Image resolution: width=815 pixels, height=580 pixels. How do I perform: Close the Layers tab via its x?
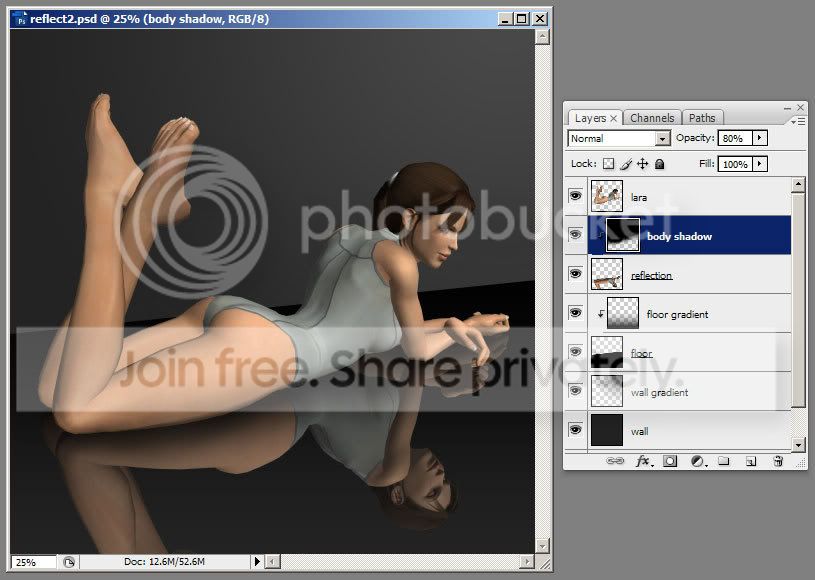613,118
